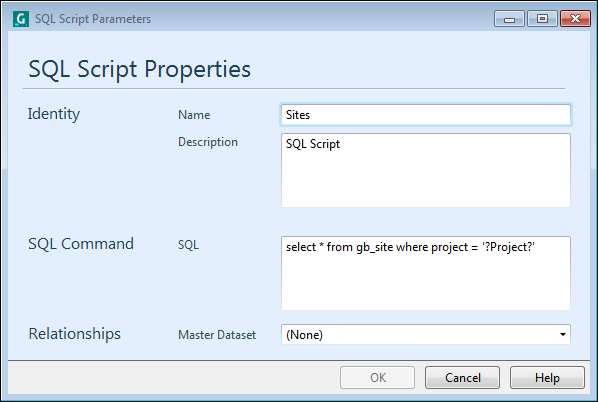Screen dimensions: 598x402
Task: Click the green G application icon
Action: click(x=21, y=19)
